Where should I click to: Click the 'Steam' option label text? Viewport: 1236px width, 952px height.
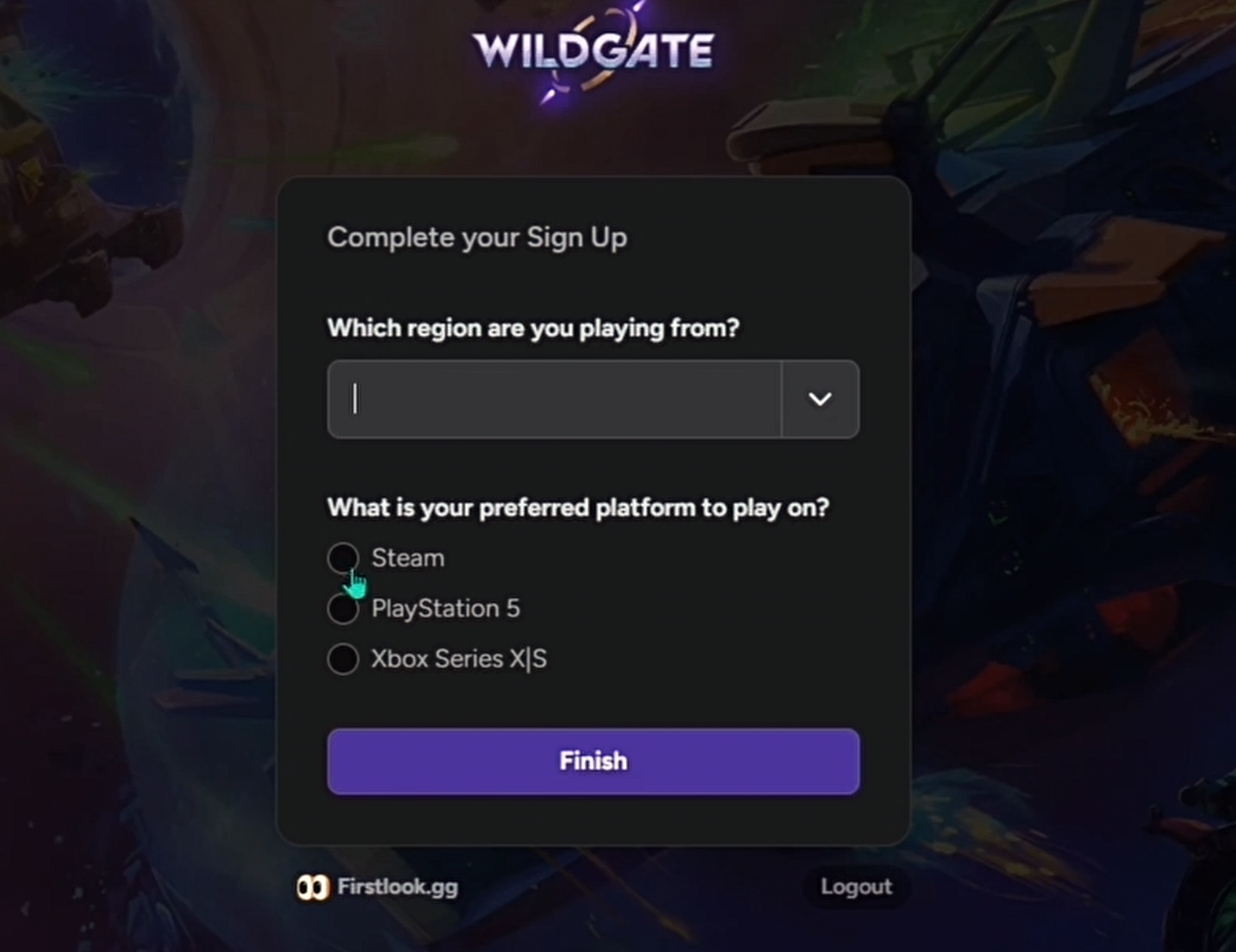[408, 558]
